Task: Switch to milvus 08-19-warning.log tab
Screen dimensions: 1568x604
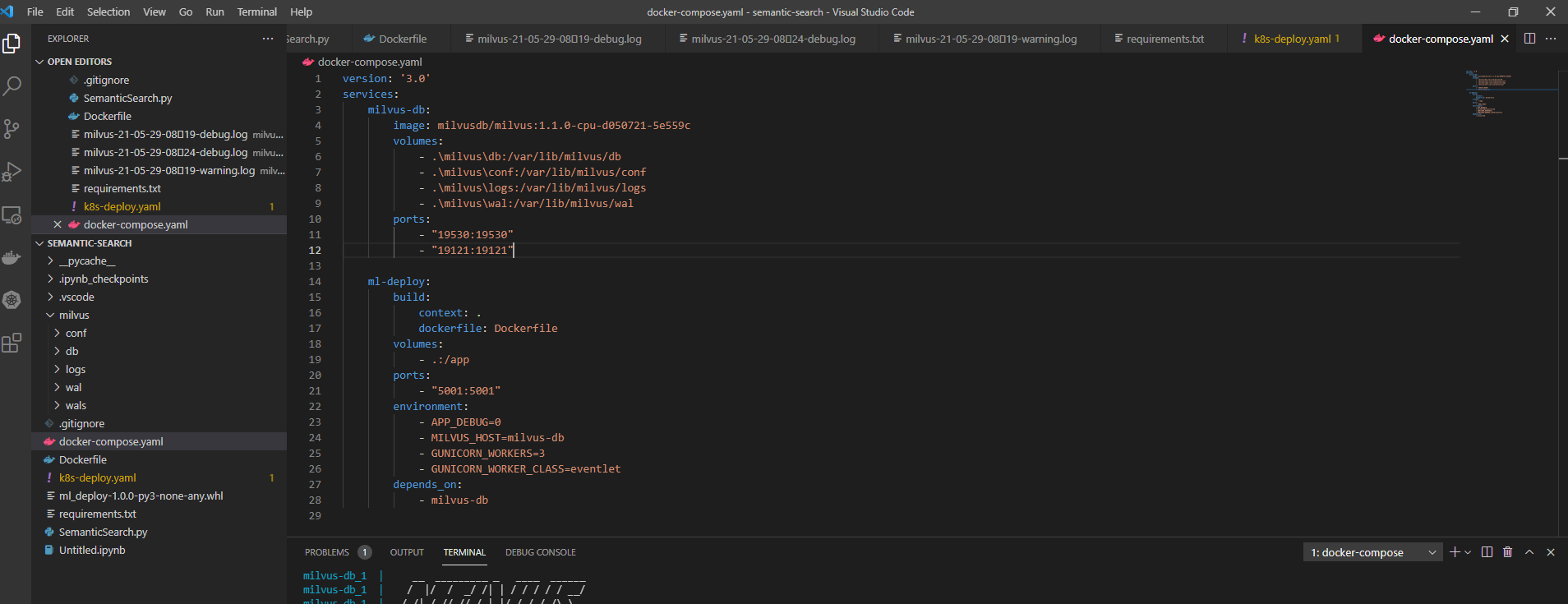Action: pos(990,39)
